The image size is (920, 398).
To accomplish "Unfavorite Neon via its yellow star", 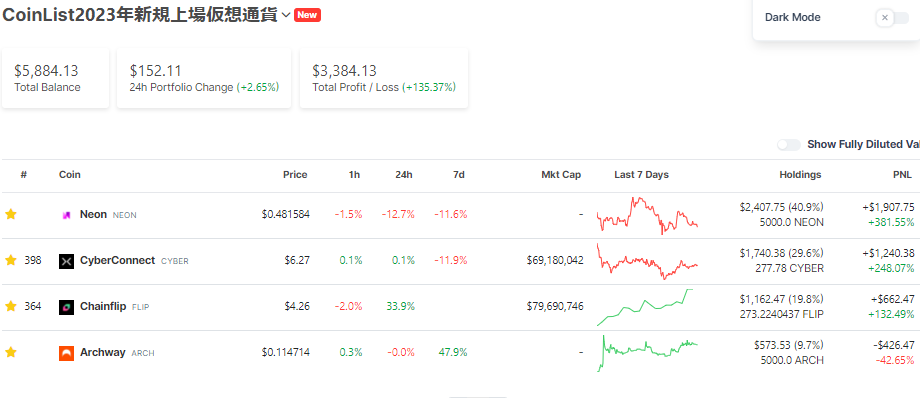I will coord(11,214).
